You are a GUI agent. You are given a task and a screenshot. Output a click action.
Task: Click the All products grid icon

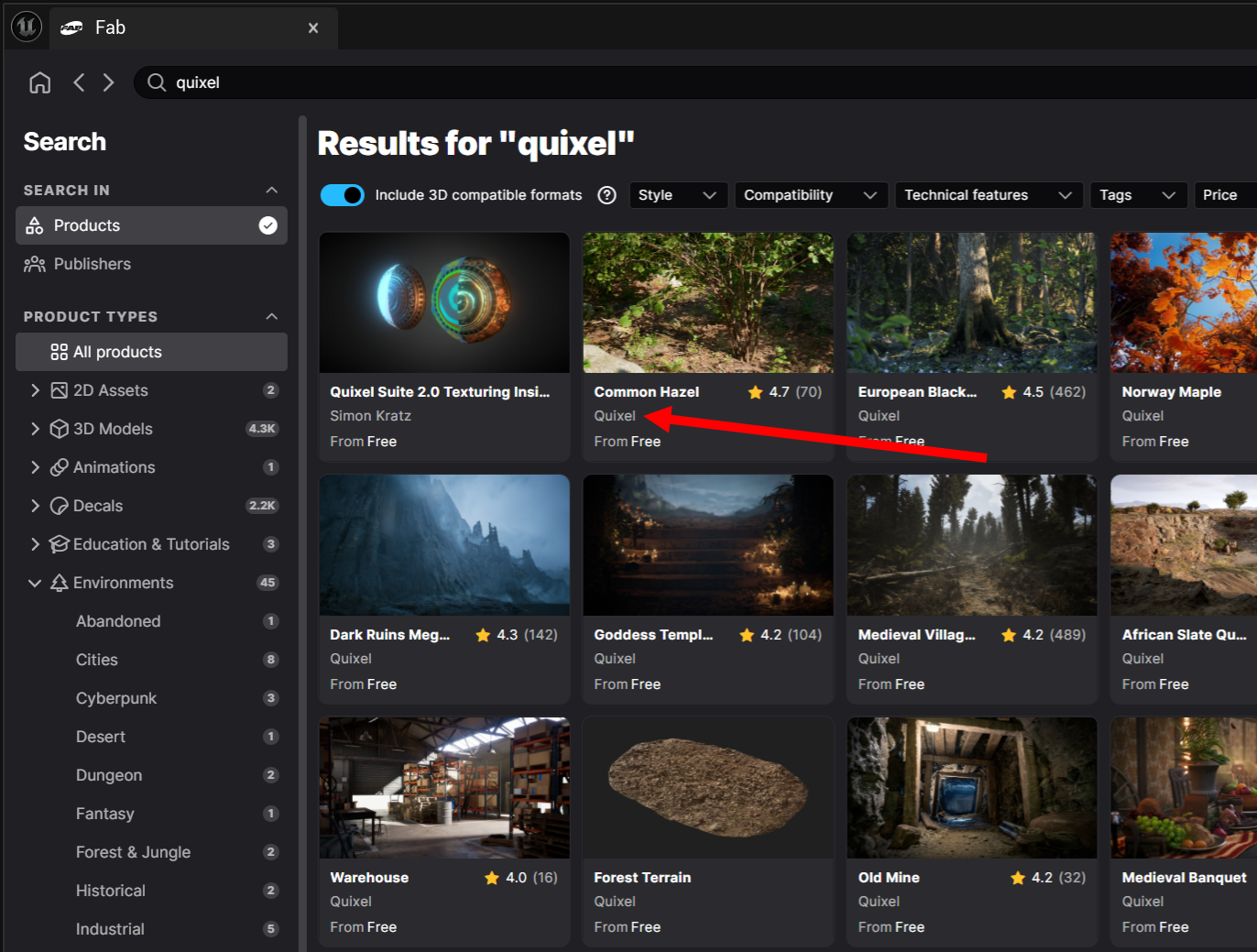(60, 352)
